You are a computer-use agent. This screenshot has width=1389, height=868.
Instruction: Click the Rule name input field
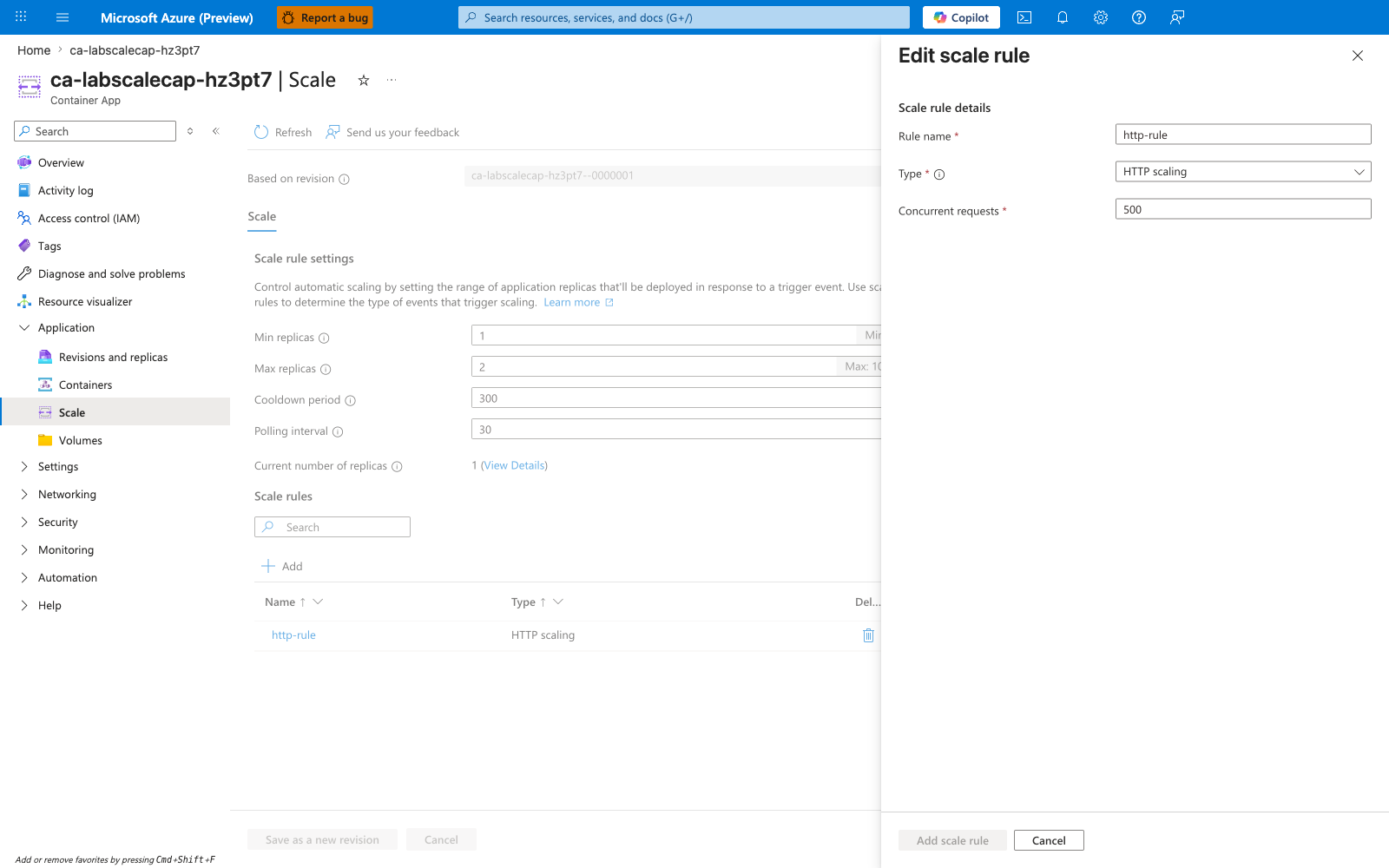point(1243,135)
